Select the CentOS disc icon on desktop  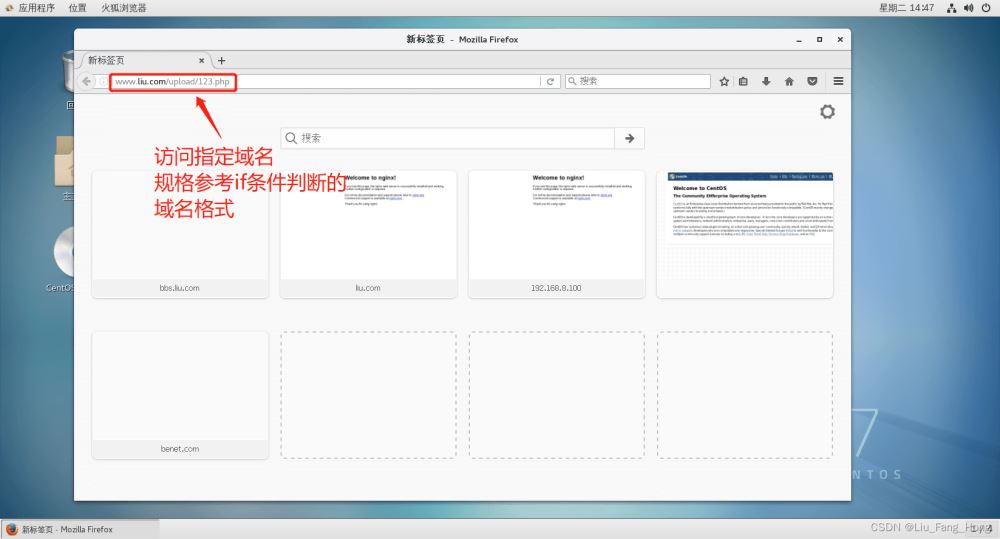pos(64,252)
